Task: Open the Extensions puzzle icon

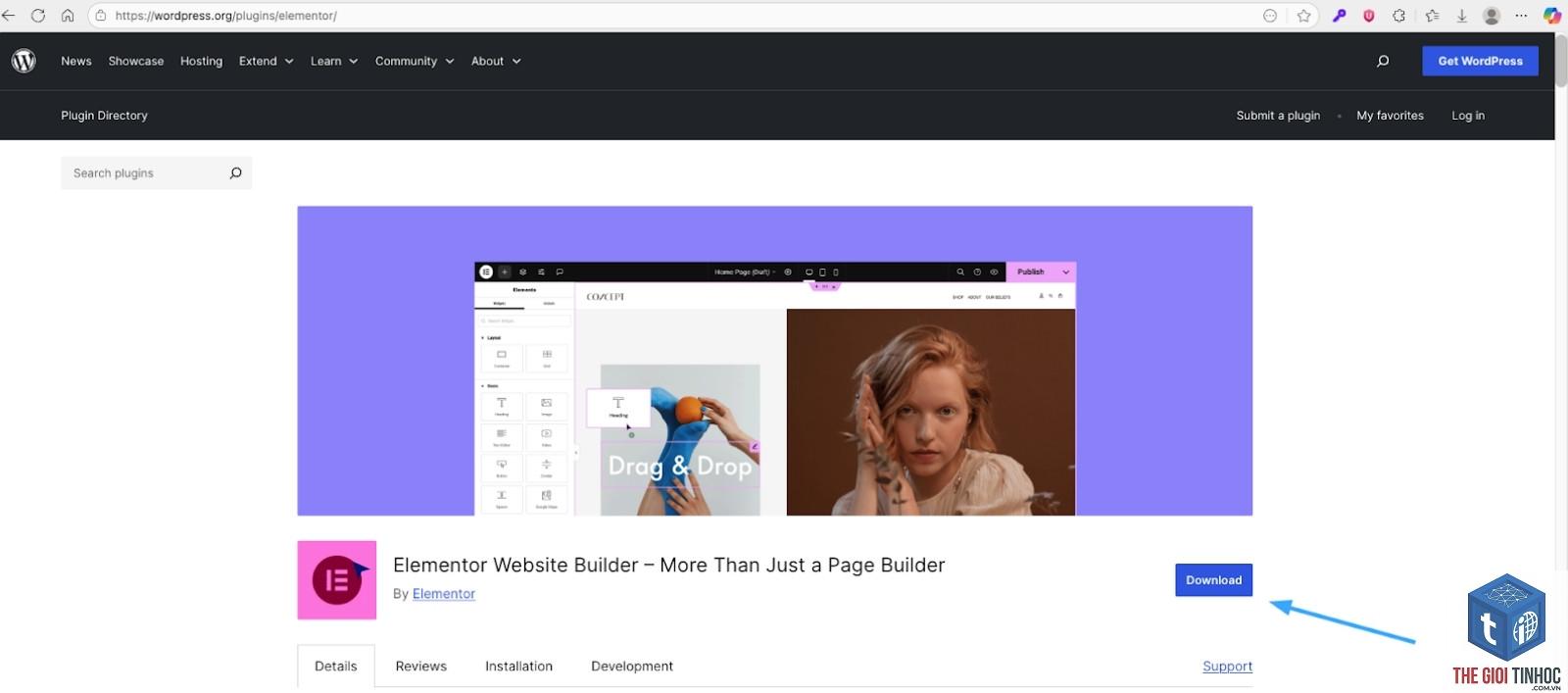Action: [1399, 16]
